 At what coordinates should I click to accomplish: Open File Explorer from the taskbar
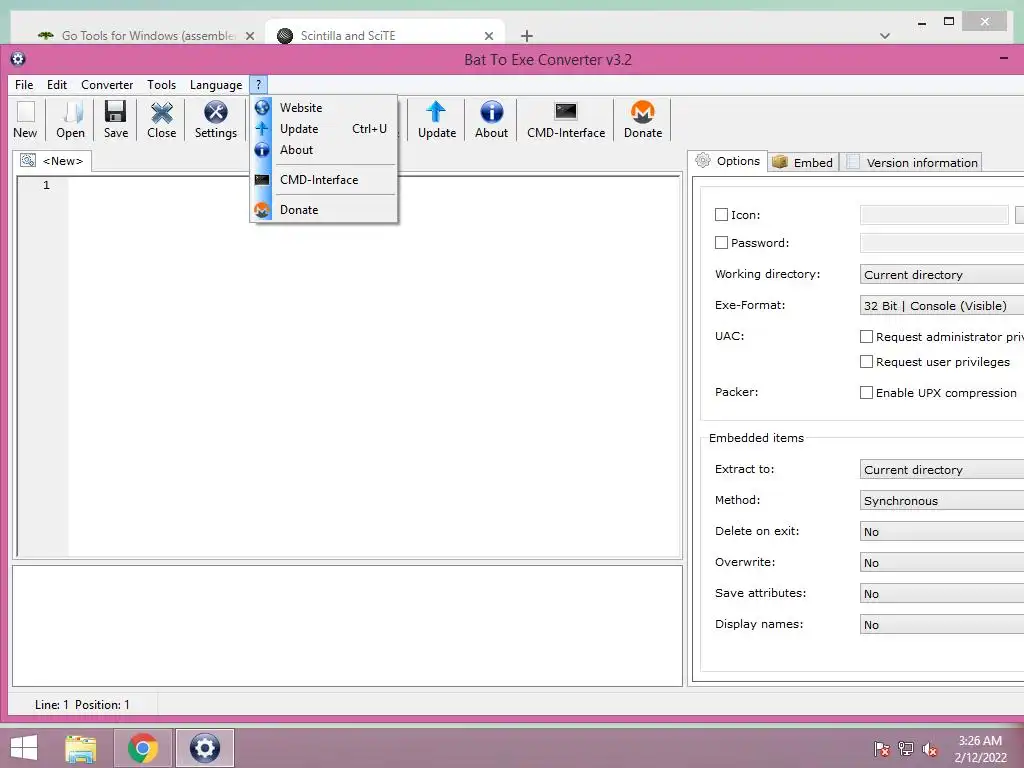pyautogui.click(x=80, y=748)
